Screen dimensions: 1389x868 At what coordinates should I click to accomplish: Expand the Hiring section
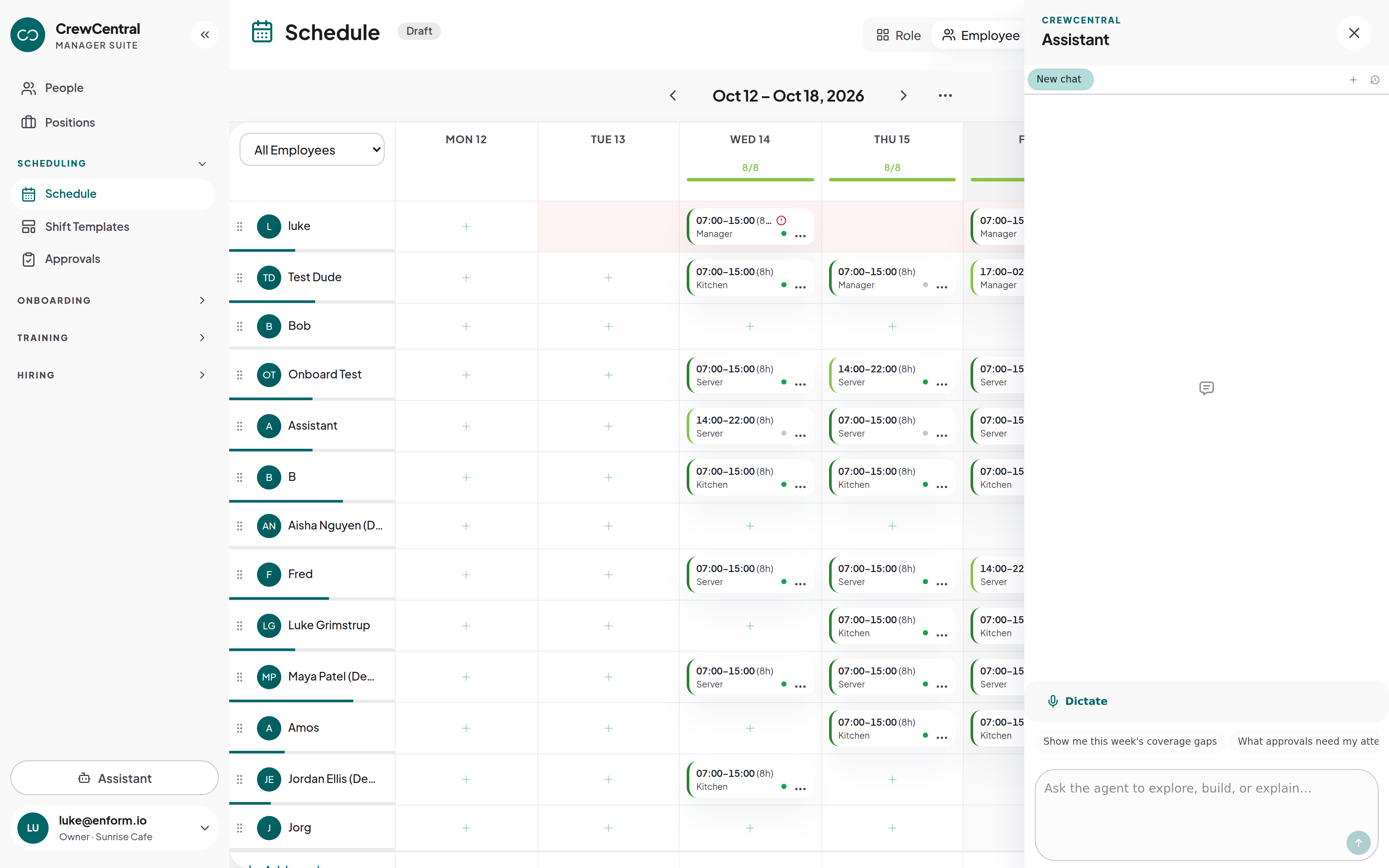point(113,375)
